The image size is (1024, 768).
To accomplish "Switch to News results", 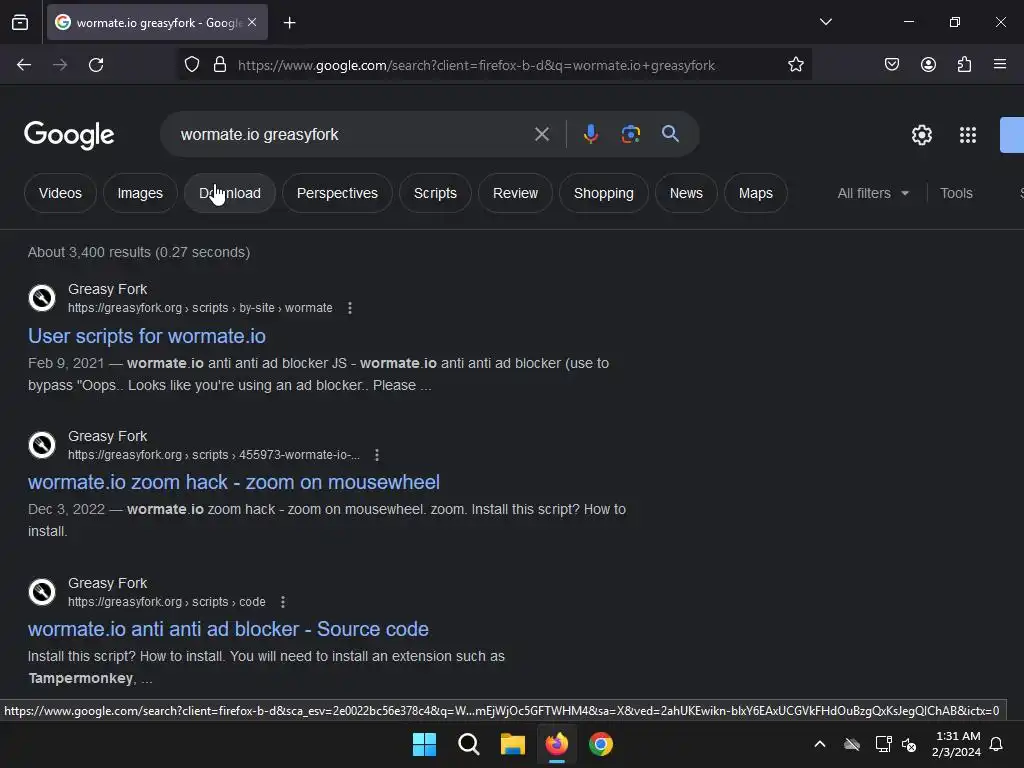I will 686,193.
